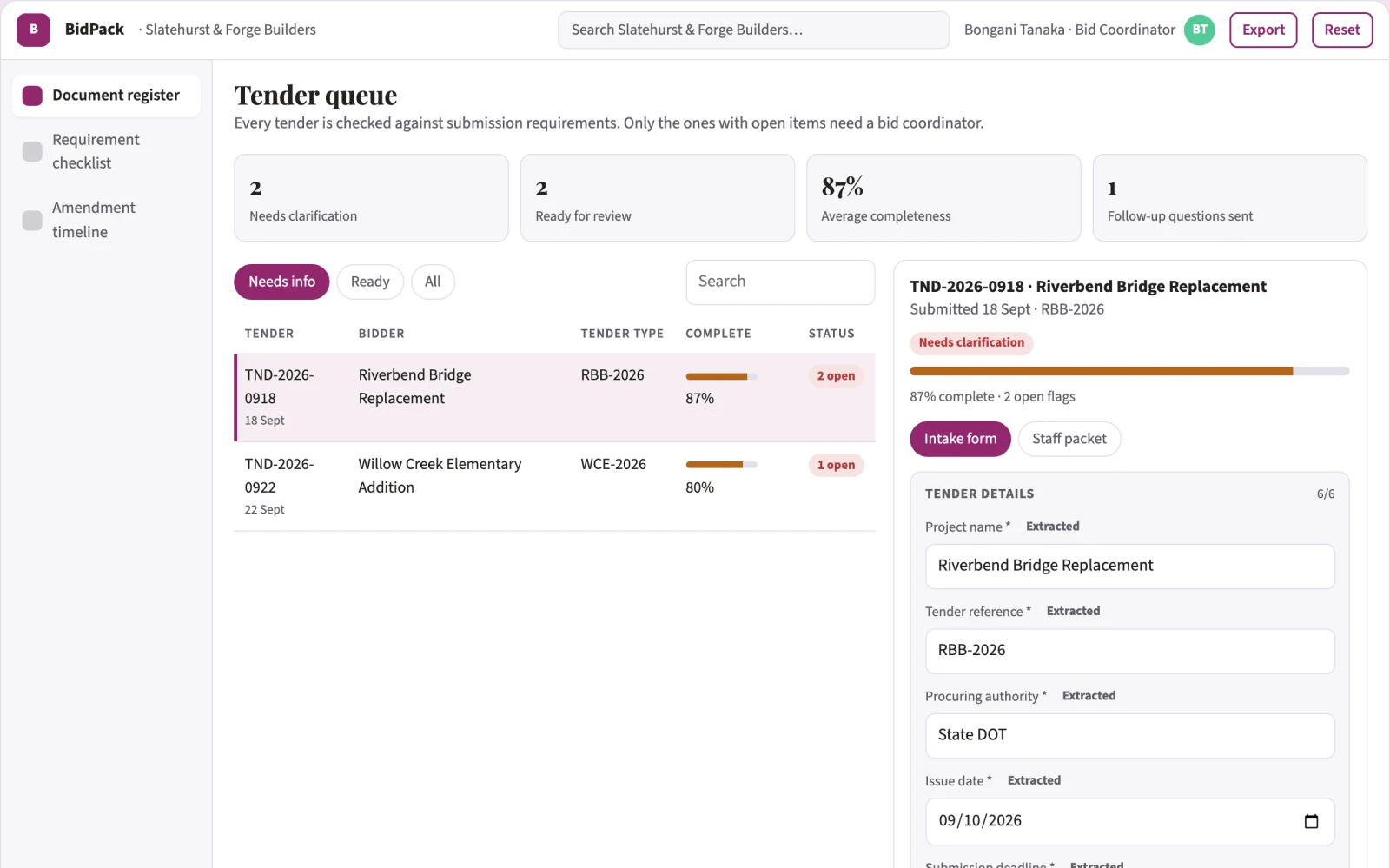Show All tenders filter
The image size is (1390, 868).
click(x=433, y=282)
